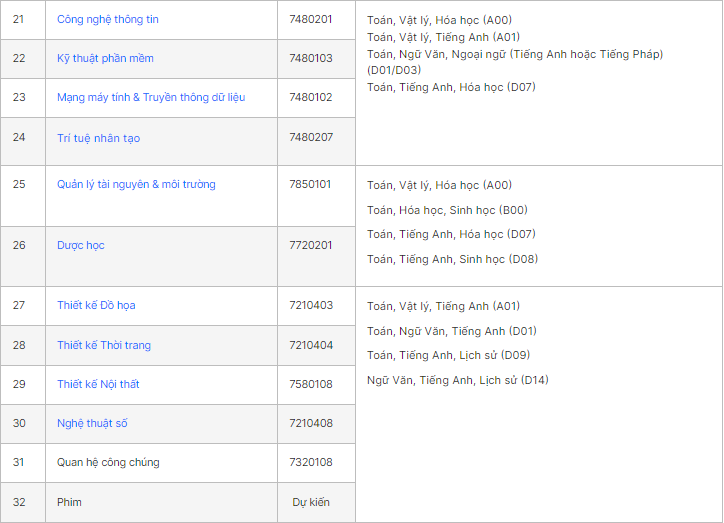Click major code 7480201
The image size is (724, 523).
point(311,20)
